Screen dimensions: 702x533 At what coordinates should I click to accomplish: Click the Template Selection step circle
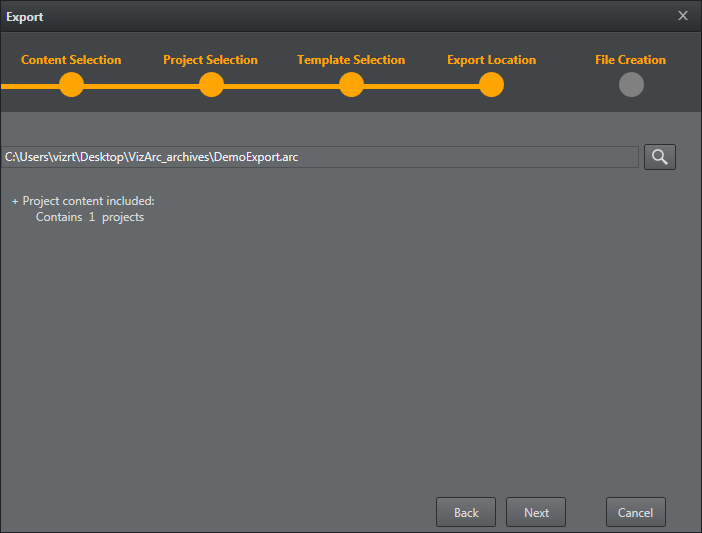click(x=351, y=85)
